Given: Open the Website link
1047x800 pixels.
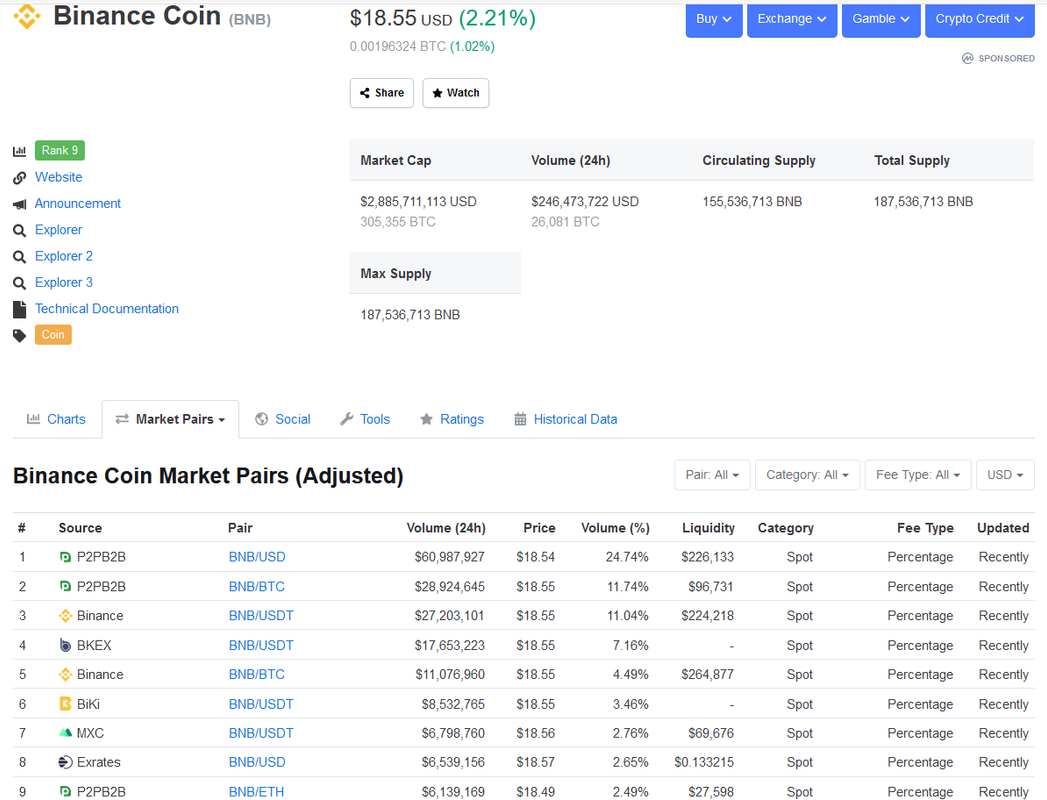Looking at the screenshot, I should [x=59, y=177].
